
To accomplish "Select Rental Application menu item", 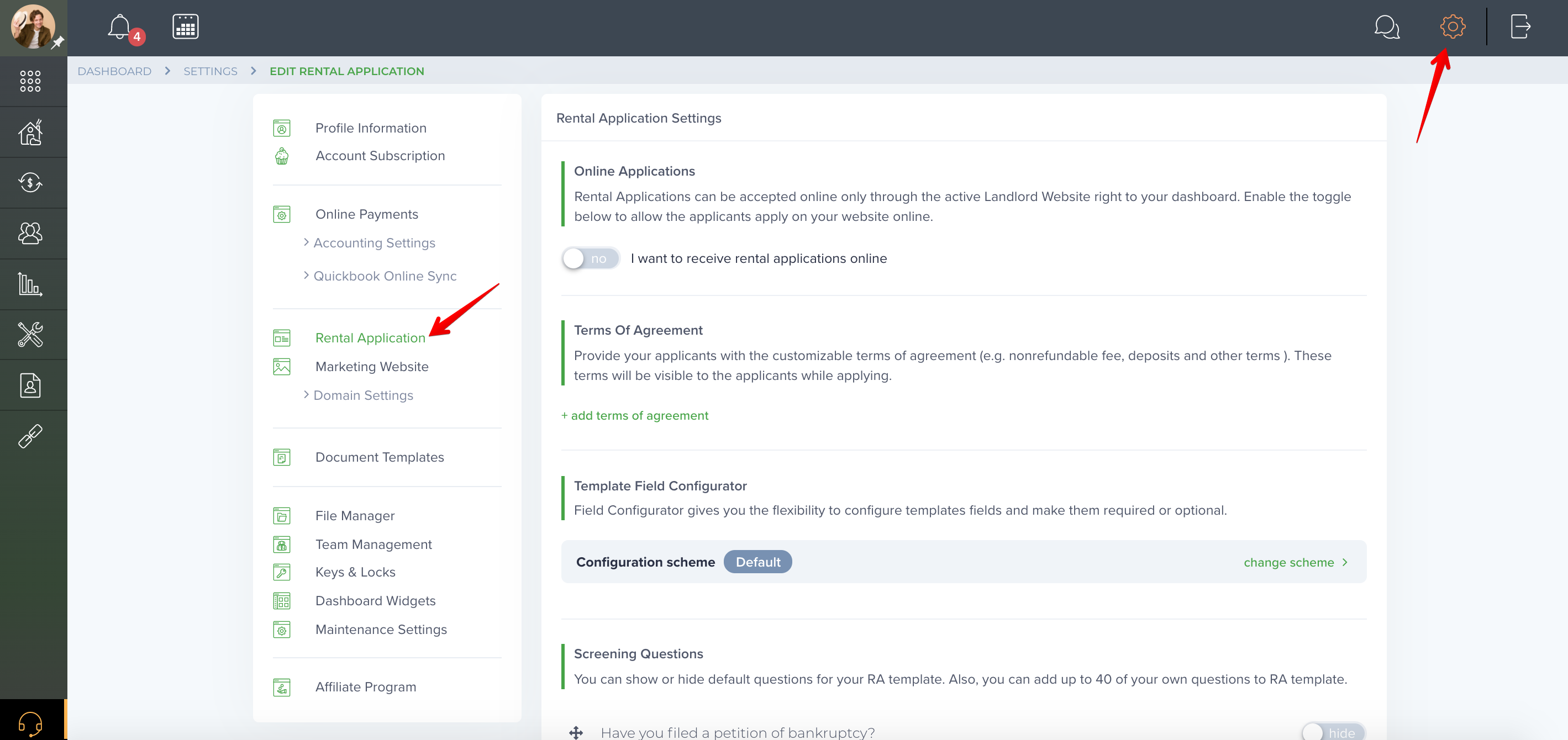I will tap(370, 338).
